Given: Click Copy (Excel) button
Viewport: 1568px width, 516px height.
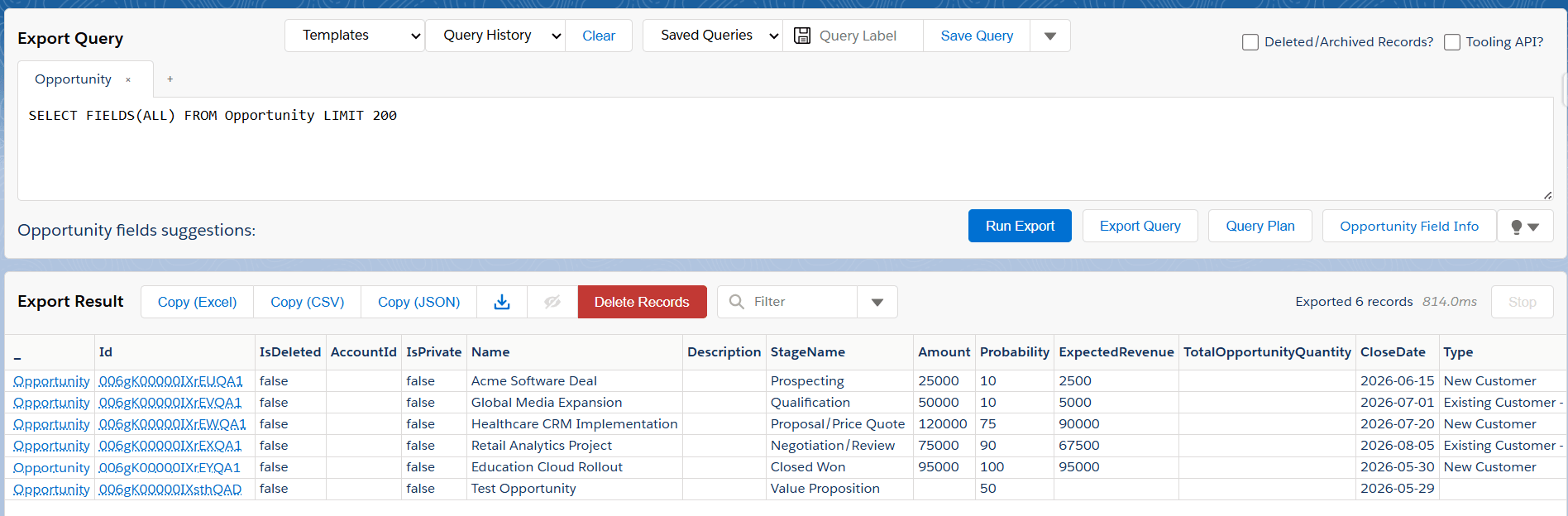Looking at the screenshot, I should coord(197,302).
